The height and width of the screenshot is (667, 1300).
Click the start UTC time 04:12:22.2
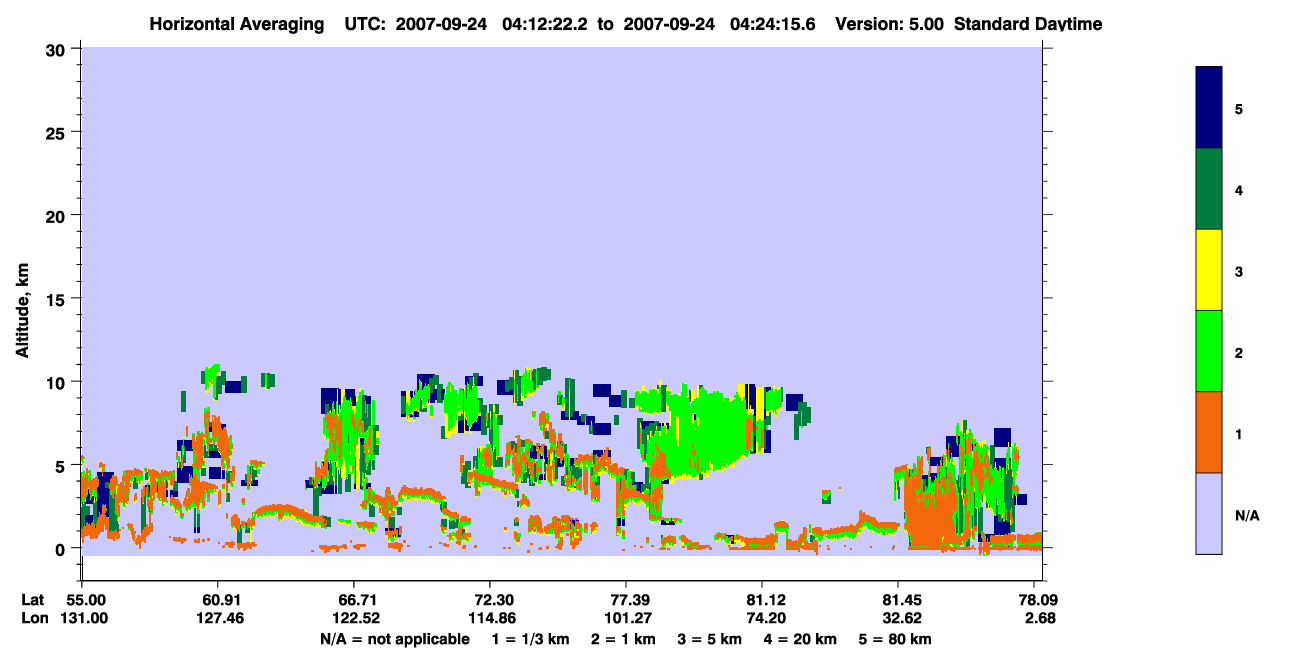(543, 24)
